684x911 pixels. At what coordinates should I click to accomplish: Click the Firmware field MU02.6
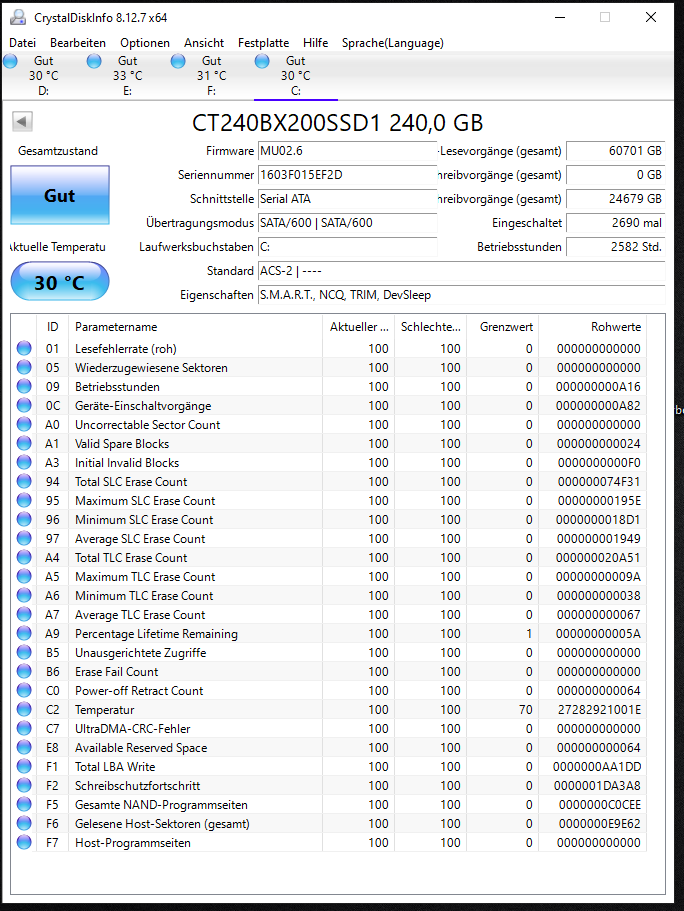[x=347, y=151]
